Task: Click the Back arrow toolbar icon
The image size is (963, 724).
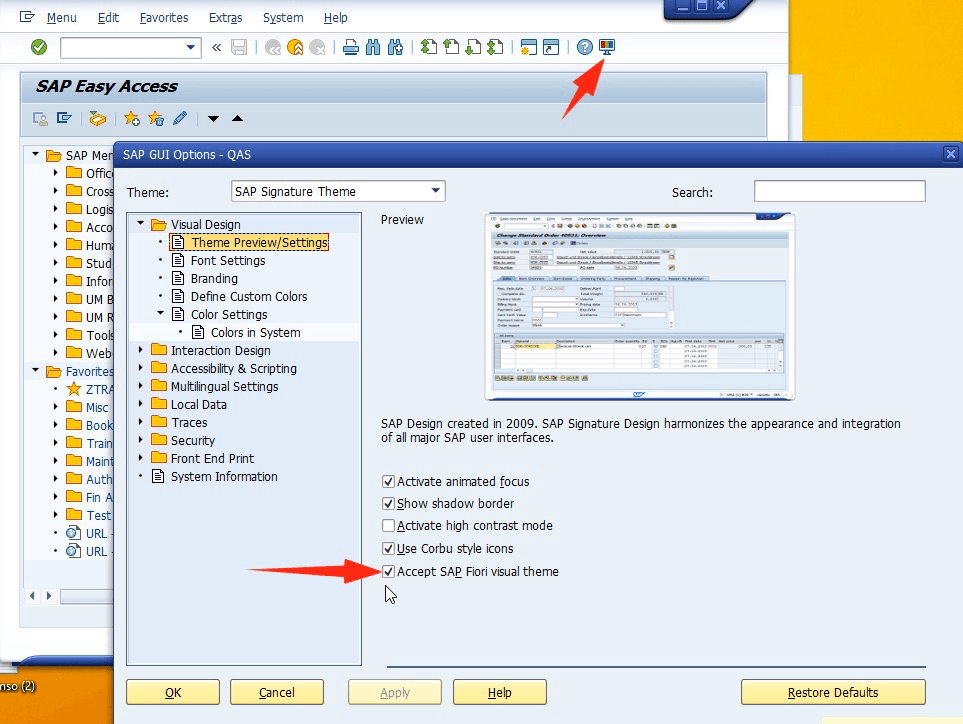Action: (273, 47)
